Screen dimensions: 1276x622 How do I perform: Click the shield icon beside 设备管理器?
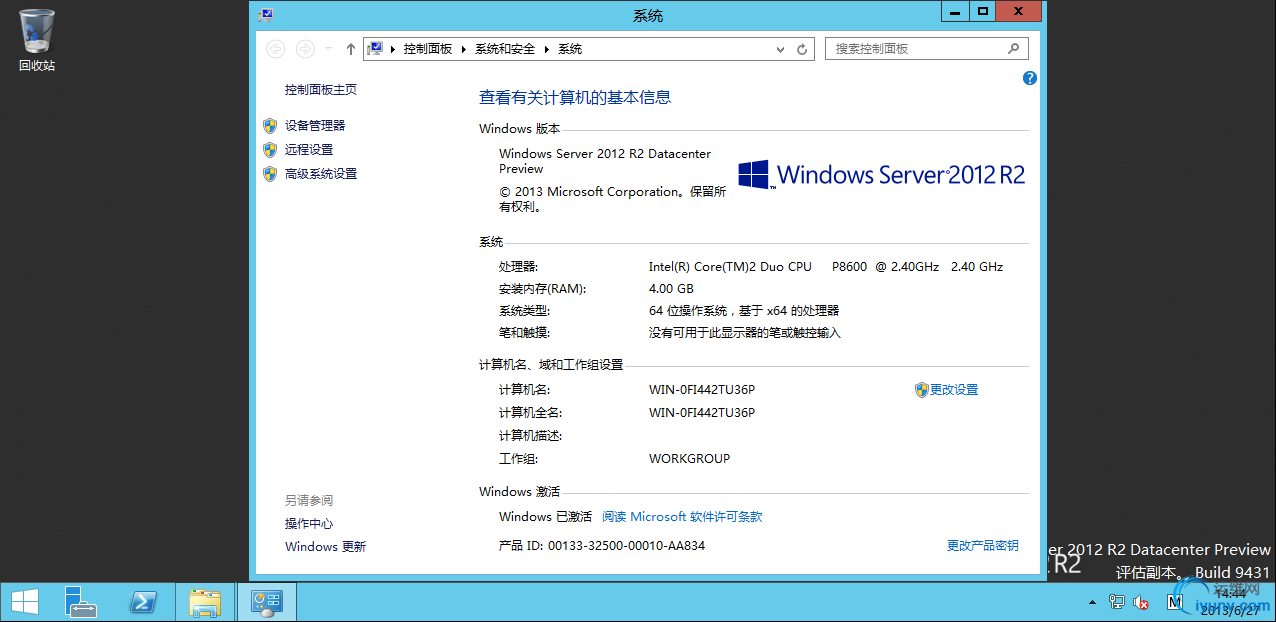270,126
